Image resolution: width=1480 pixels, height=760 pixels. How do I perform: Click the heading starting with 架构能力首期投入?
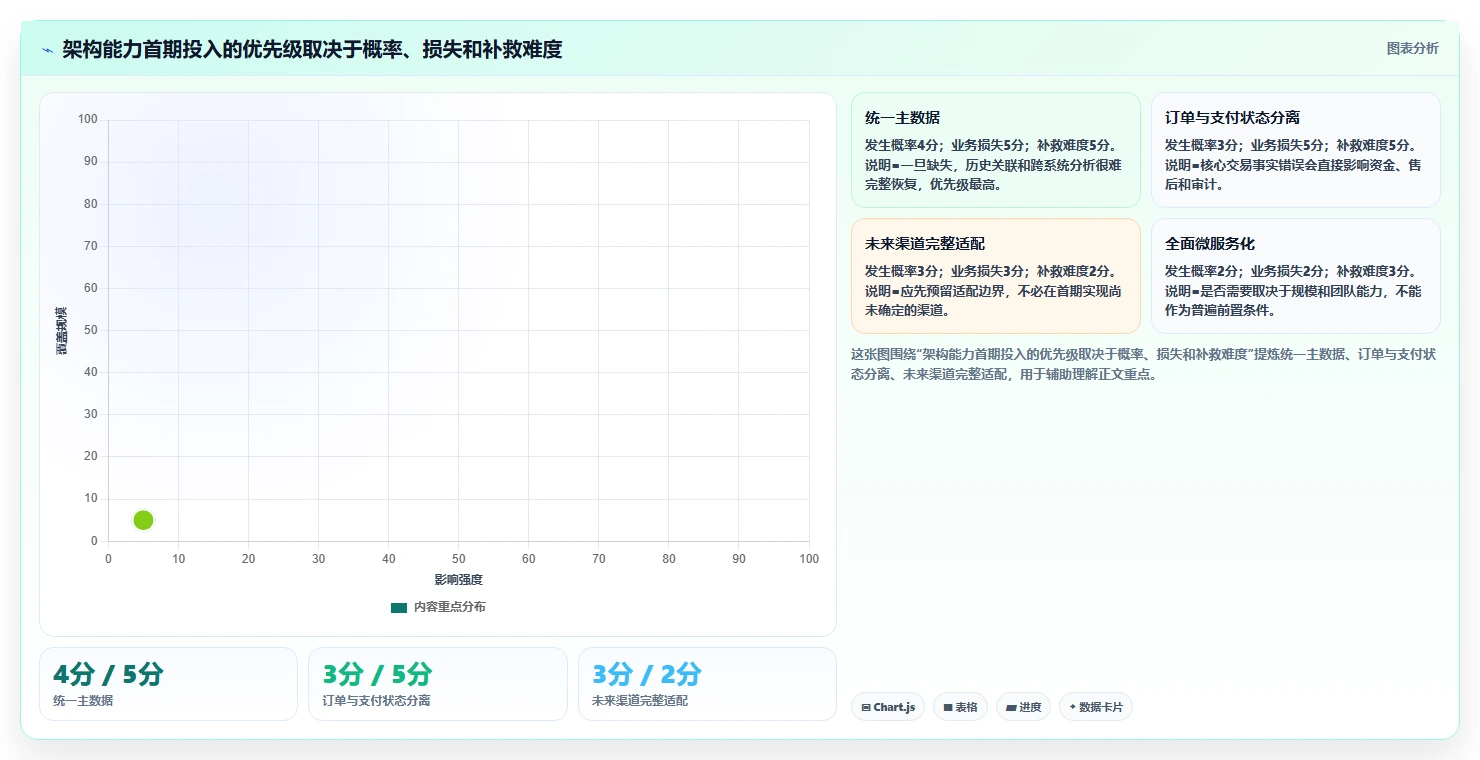(312, 50)
